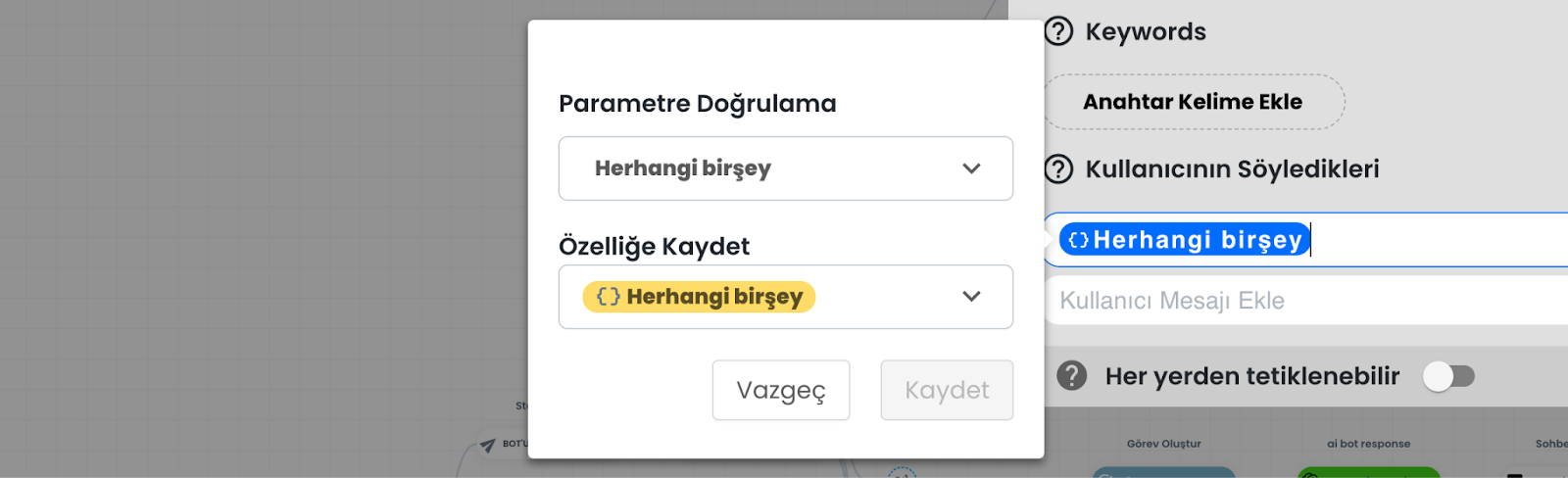Select the green node under ai bot response

pos(1368,473)
